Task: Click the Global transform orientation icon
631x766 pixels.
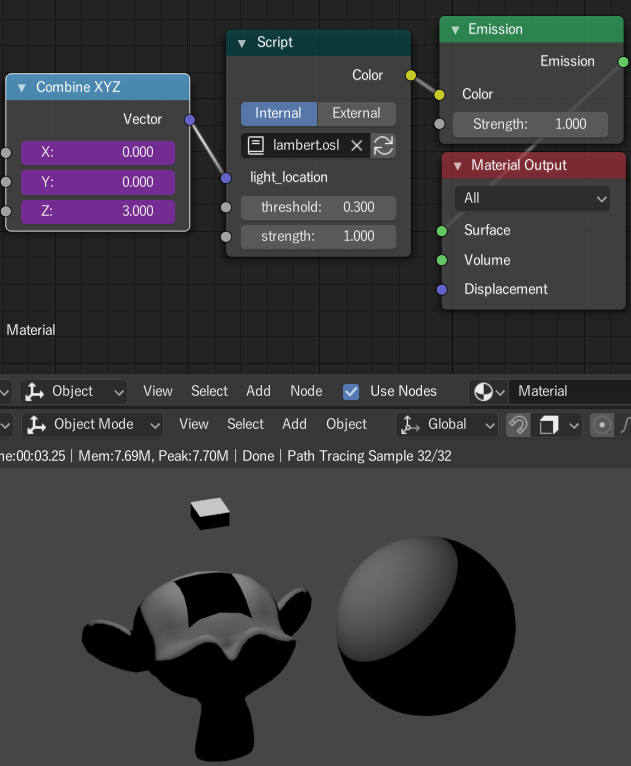Action: [410, 425]
